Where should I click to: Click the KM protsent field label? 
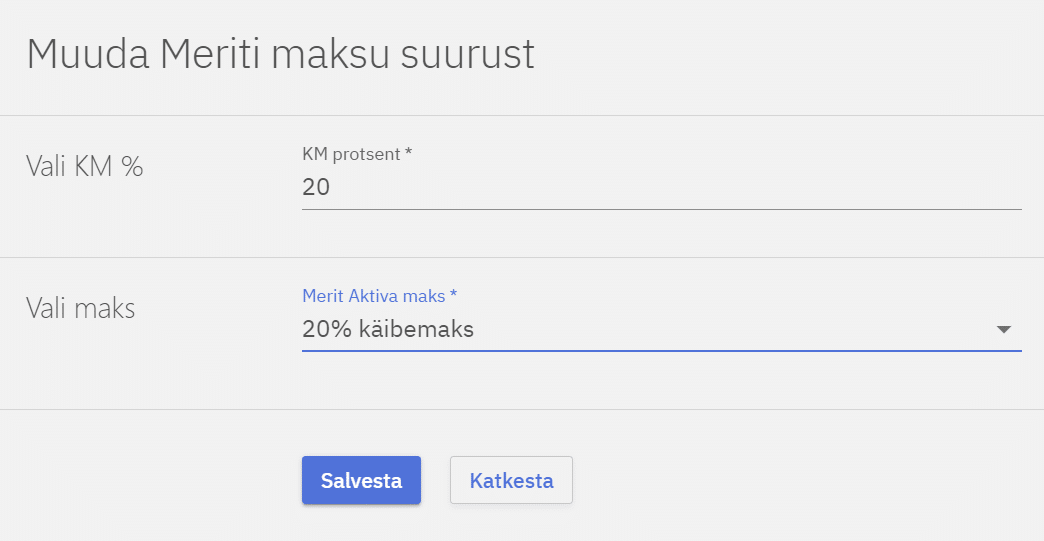350,154
